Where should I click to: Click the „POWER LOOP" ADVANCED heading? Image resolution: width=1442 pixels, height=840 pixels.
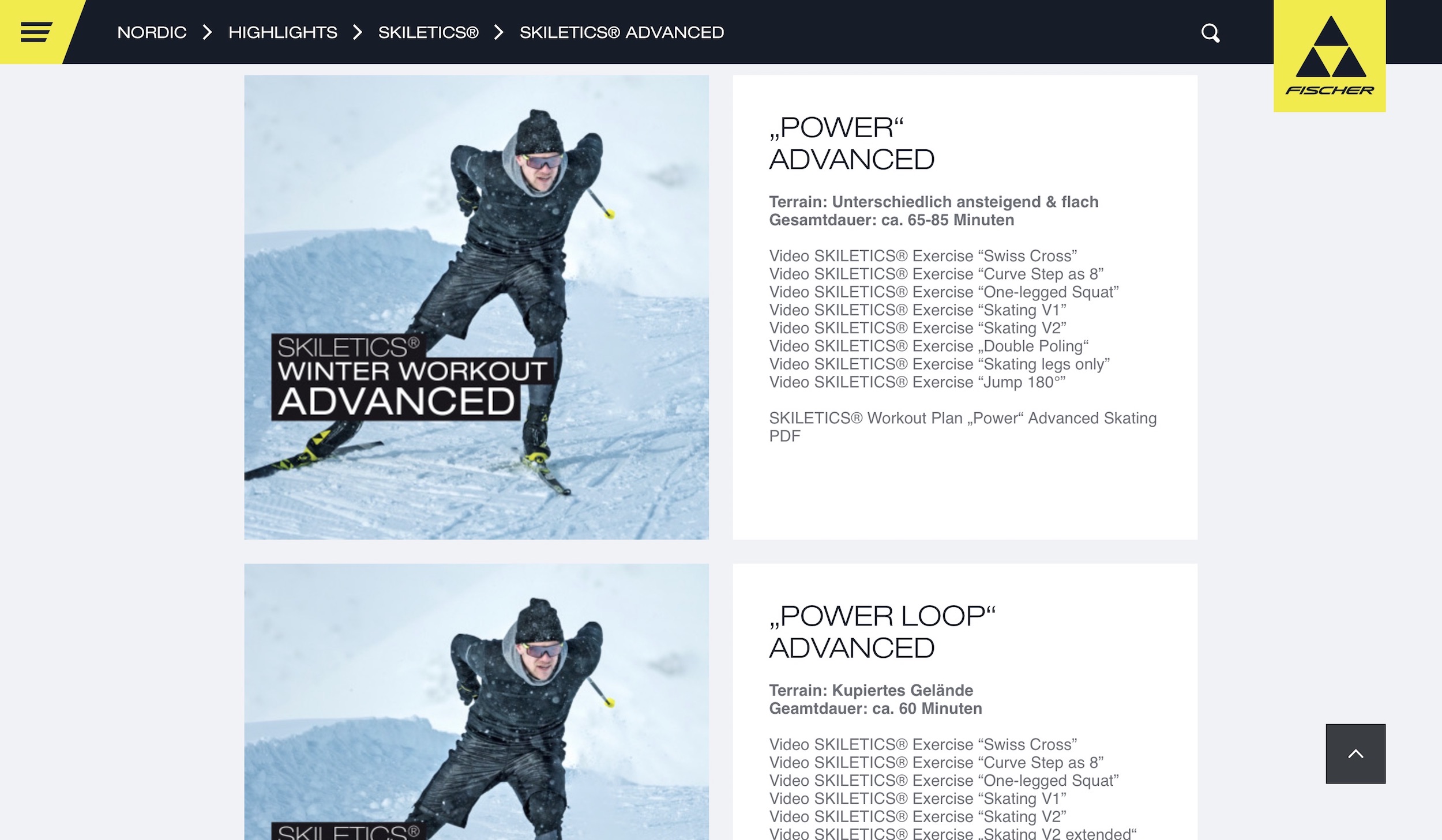coord(883,632)
